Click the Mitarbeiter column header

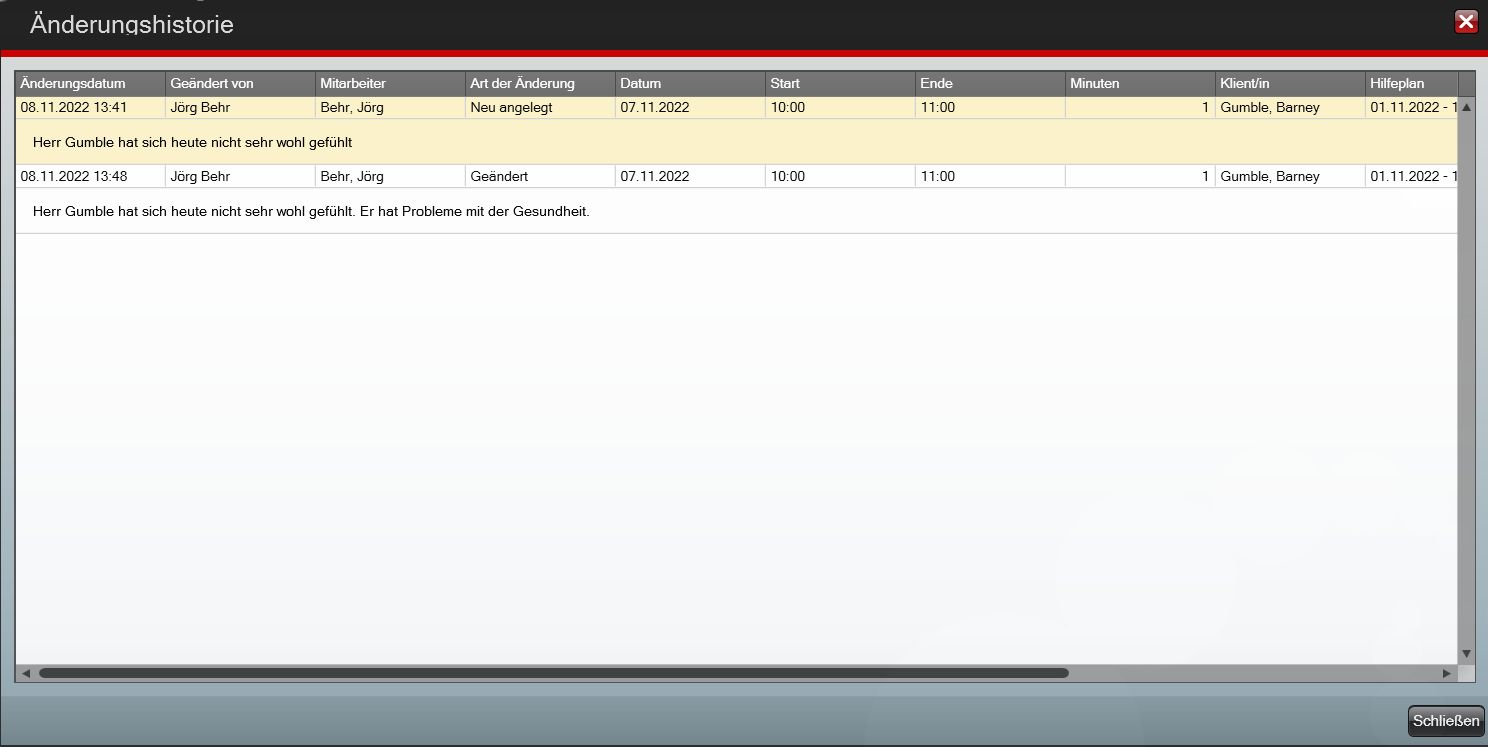pos(390,84)
